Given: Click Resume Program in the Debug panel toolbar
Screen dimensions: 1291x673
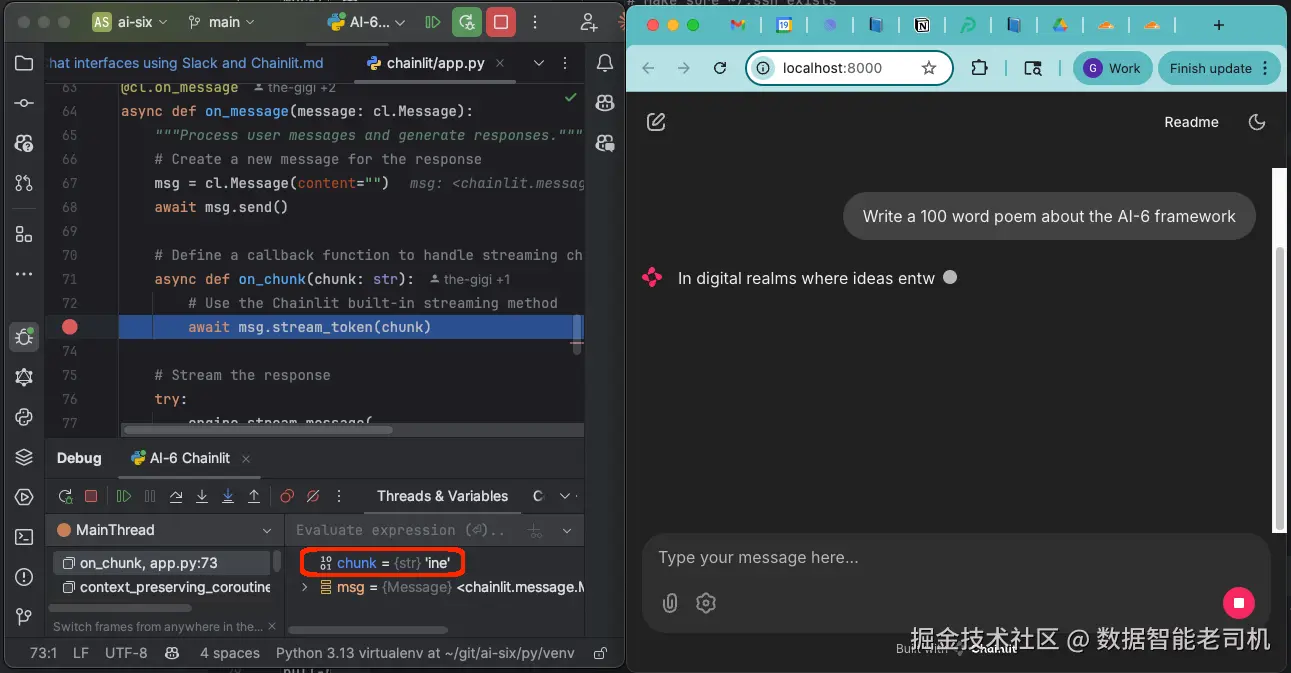Looking at the screenshot, I should click(x=124, y=496).
